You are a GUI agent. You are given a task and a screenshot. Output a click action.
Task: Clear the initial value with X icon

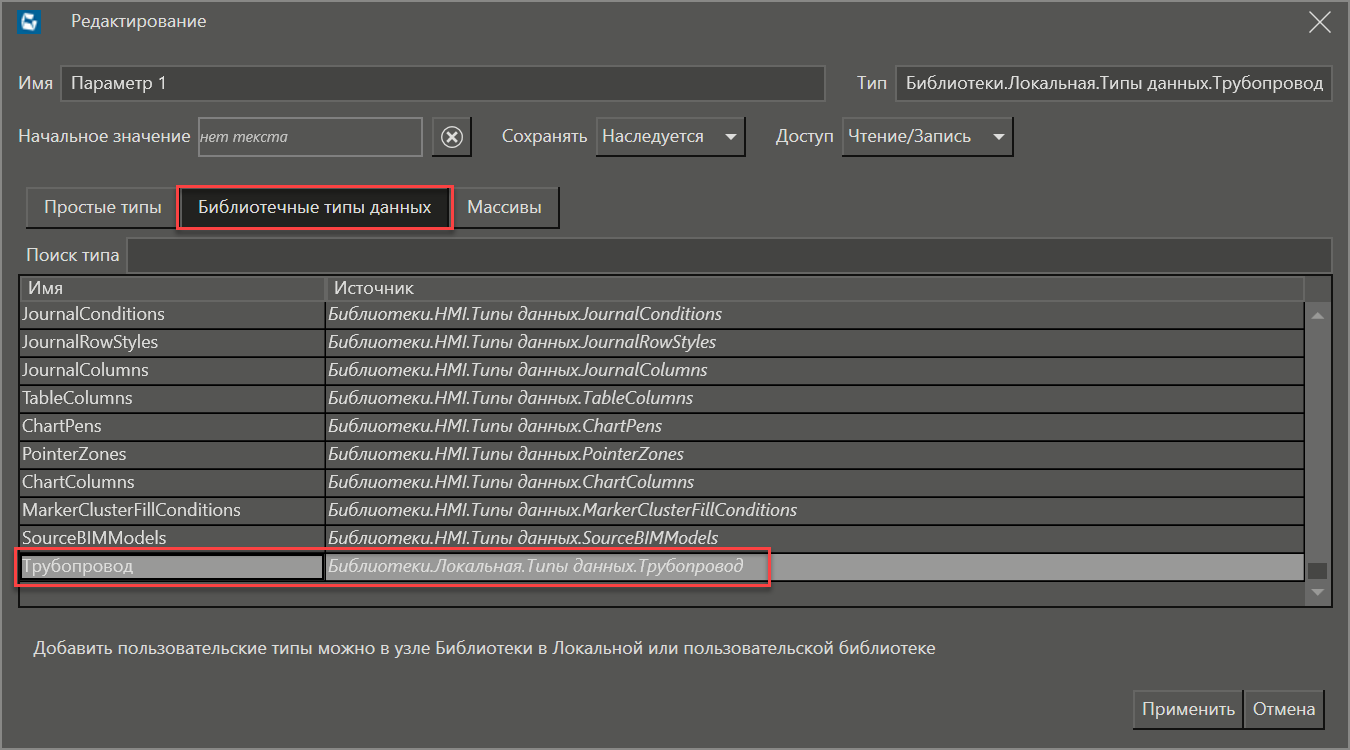tap(452, 137)
